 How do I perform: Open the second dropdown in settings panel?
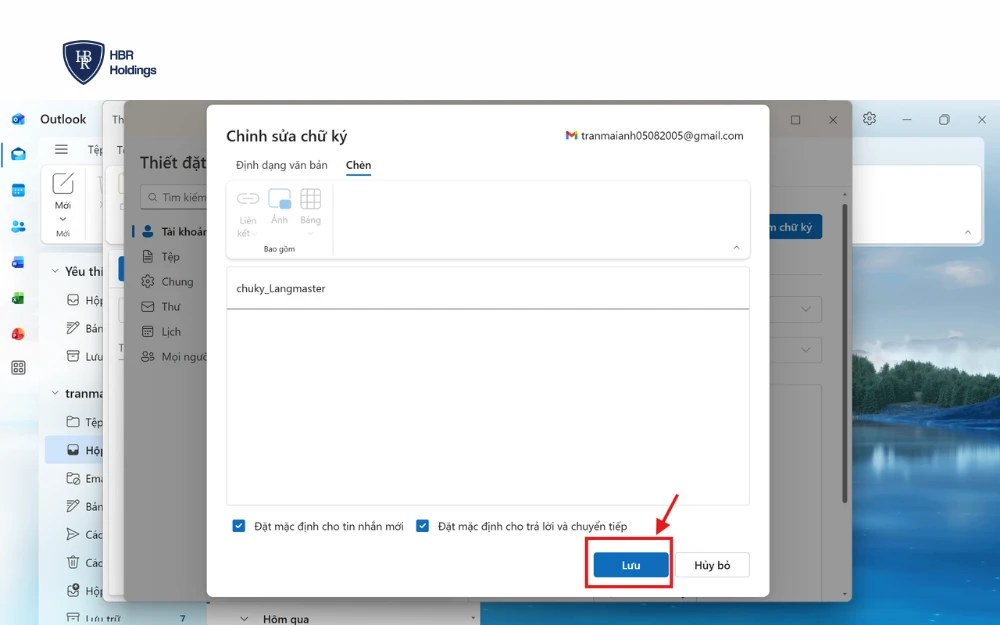[795, 350]
